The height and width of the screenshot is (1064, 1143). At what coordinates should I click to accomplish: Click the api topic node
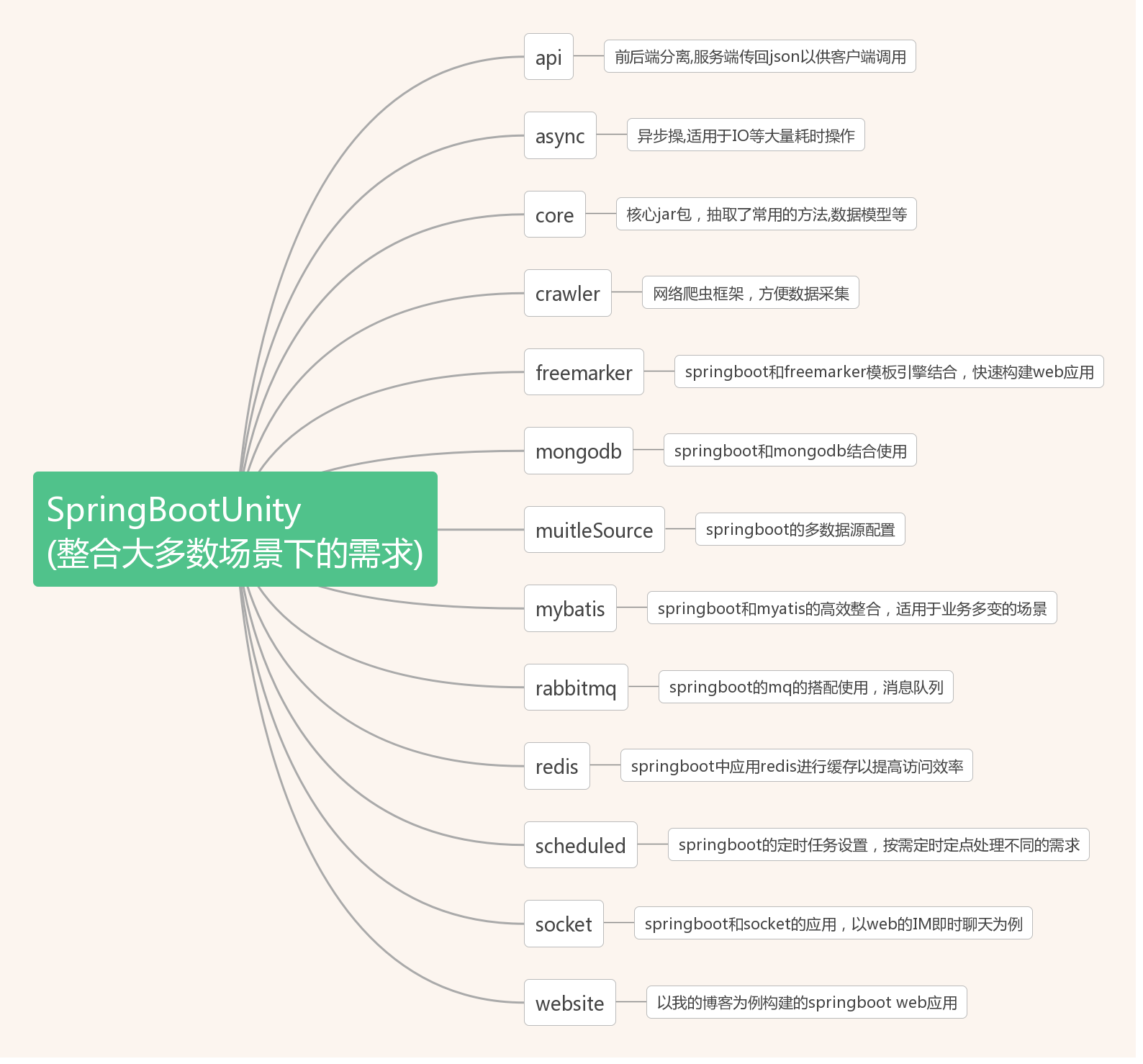tap(548, 57)
